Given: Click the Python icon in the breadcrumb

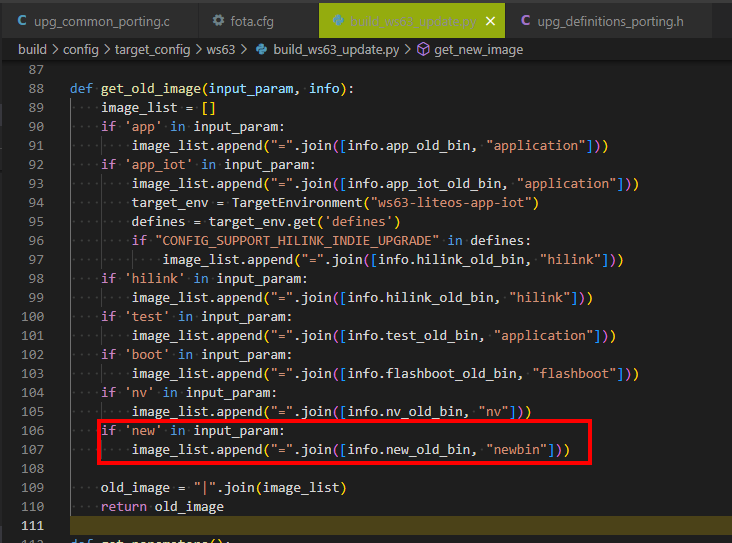Looking at the screenshot, I should pyautogui.click(x=262, y=49).
